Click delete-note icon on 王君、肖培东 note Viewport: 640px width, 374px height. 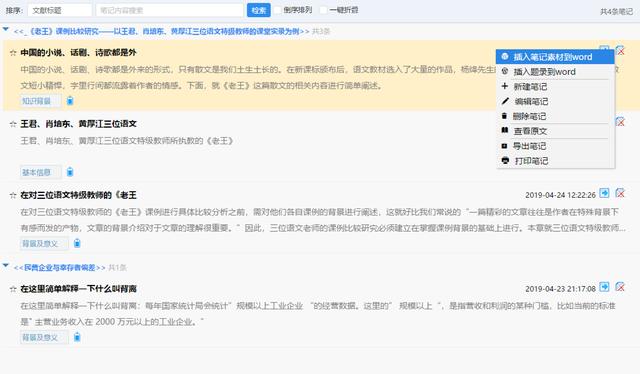point(620,121)
